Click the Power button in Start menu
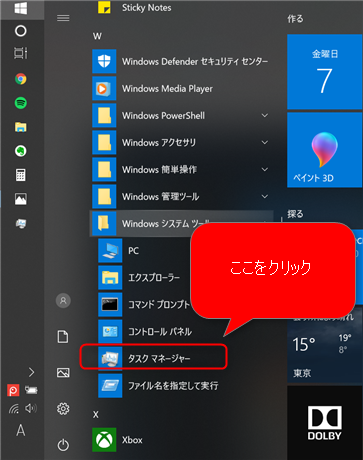 point(63,445)
